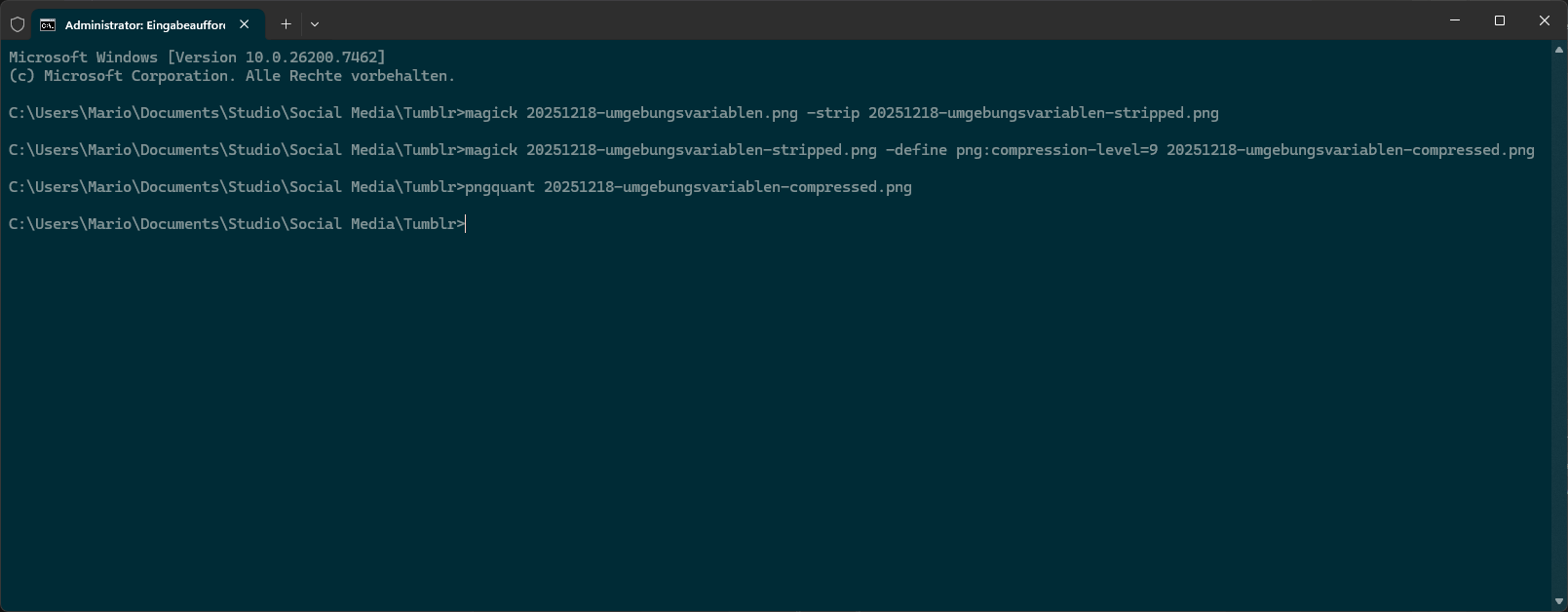1568x612 pixels.
Task: Click the scrollbar up arrow
Action: pos(1559,49)
